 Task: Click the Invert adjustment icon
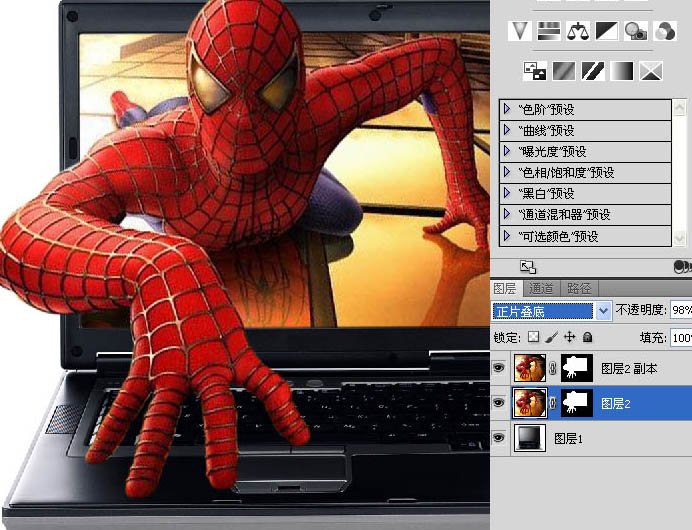tap(535, 71)
